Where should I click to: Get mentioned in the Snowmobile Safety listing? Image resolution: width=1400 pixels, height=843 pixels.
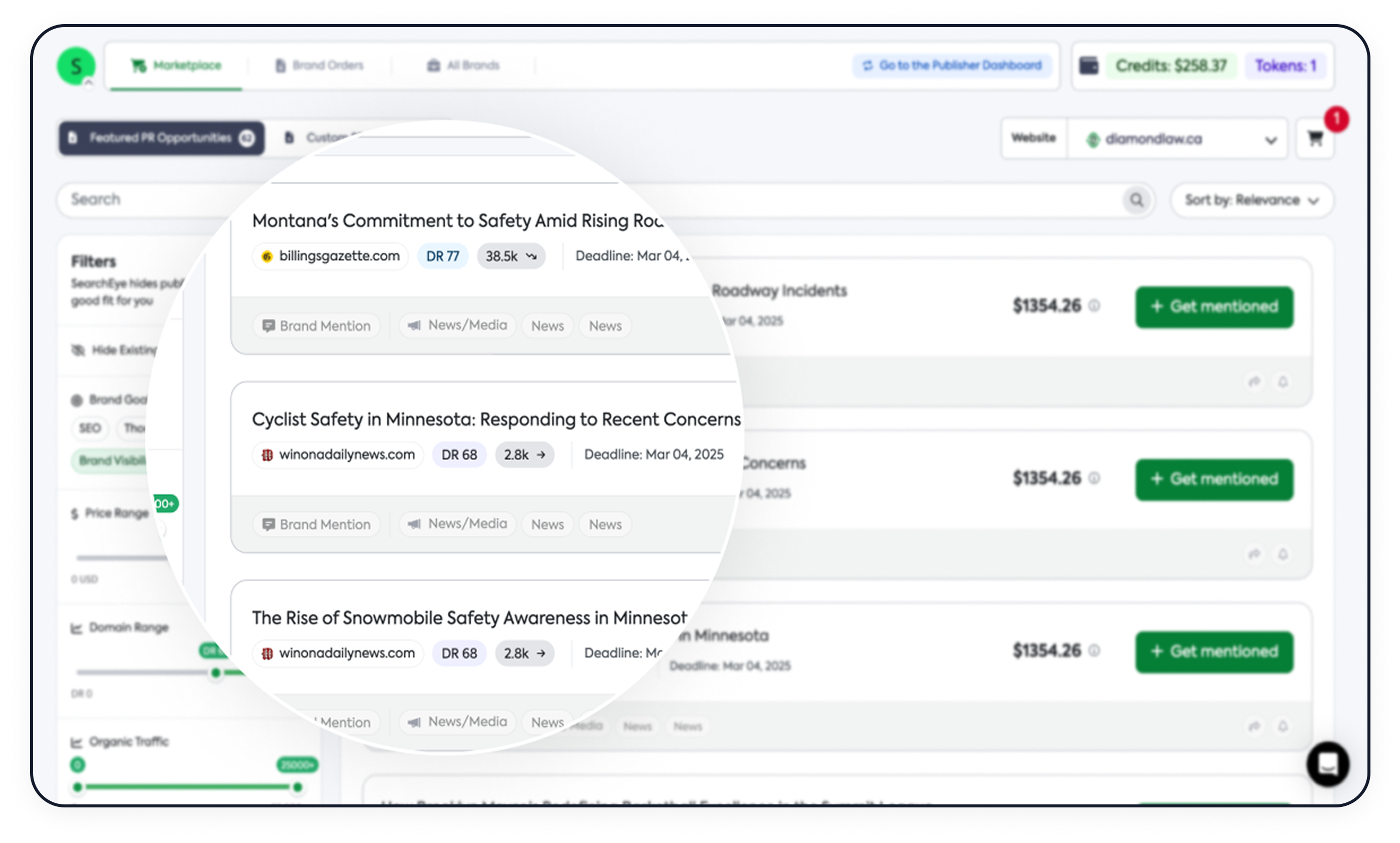coord(1214,651)
